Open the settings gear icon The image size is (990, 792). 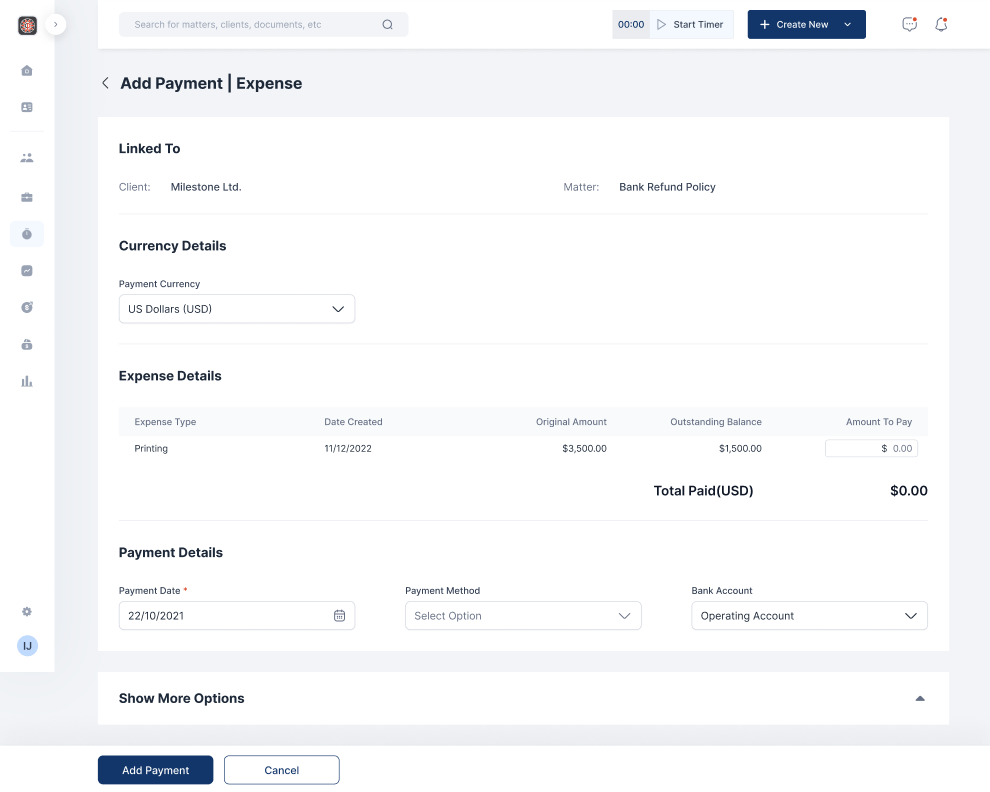[x=27, y=612]
